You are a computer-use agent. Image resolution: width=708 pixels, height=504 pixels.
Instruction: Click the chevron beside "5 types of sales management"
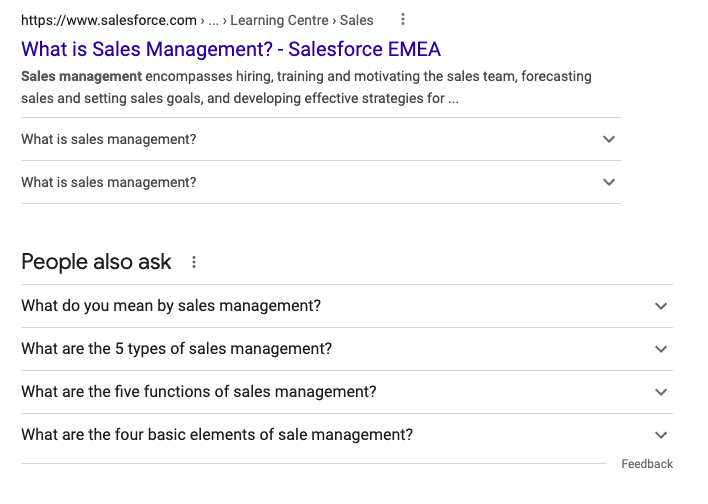tap(661, 349)
